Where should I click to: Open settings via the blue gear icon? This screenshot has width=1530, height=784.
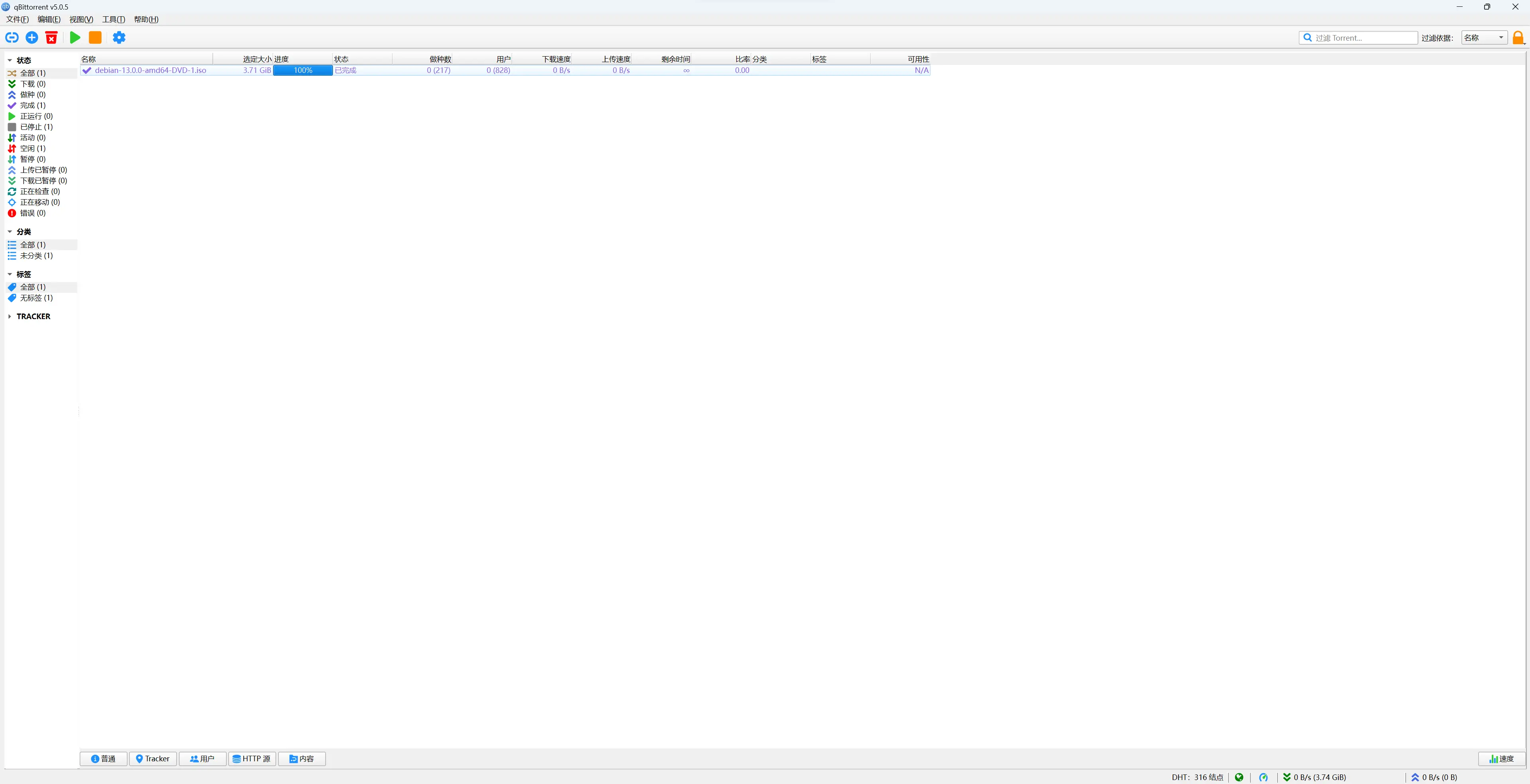coord(119,37)
